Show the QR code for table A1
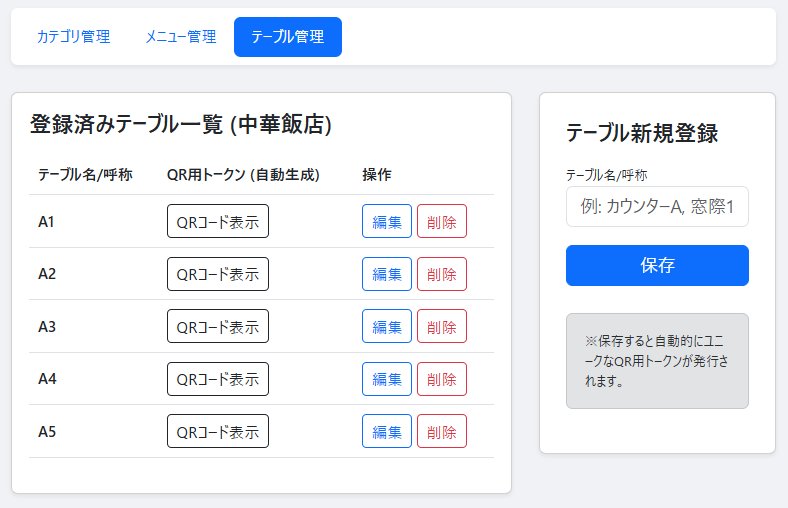 coord(217,221)
